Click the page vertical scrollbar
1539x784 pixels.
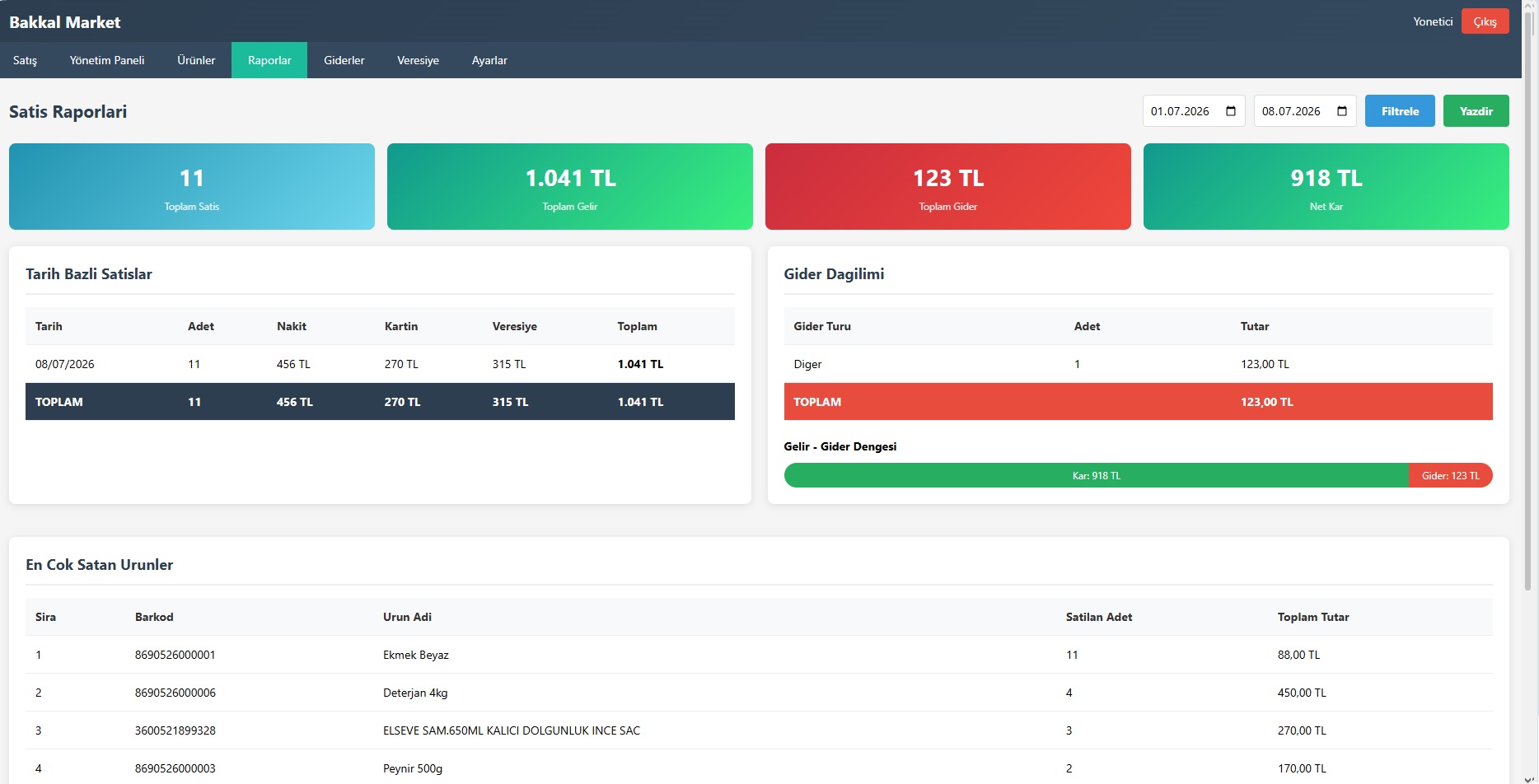pyautogui.click(x=1529, y=305)
